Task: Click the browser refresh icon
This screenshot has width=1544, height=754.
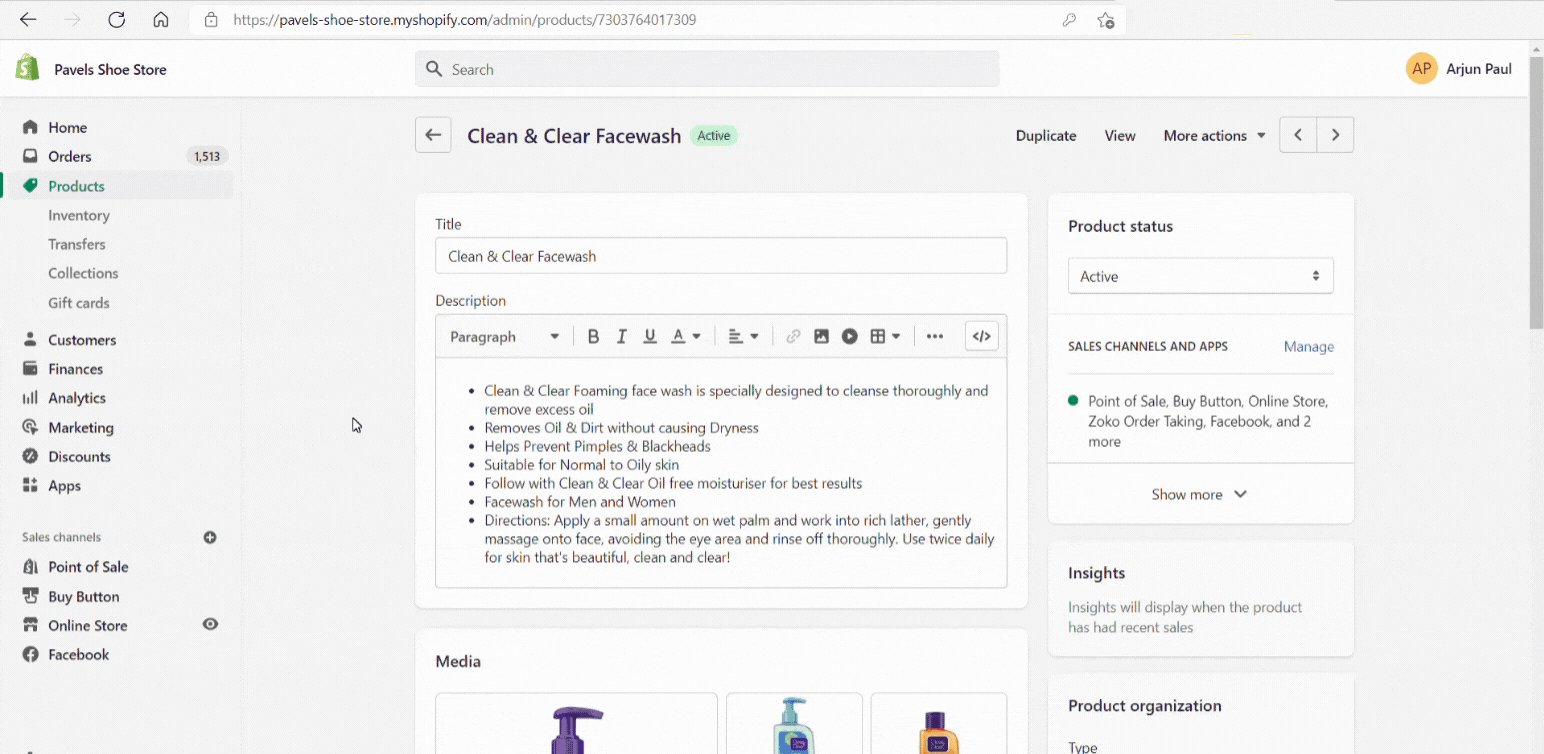Action: point(116,20)
